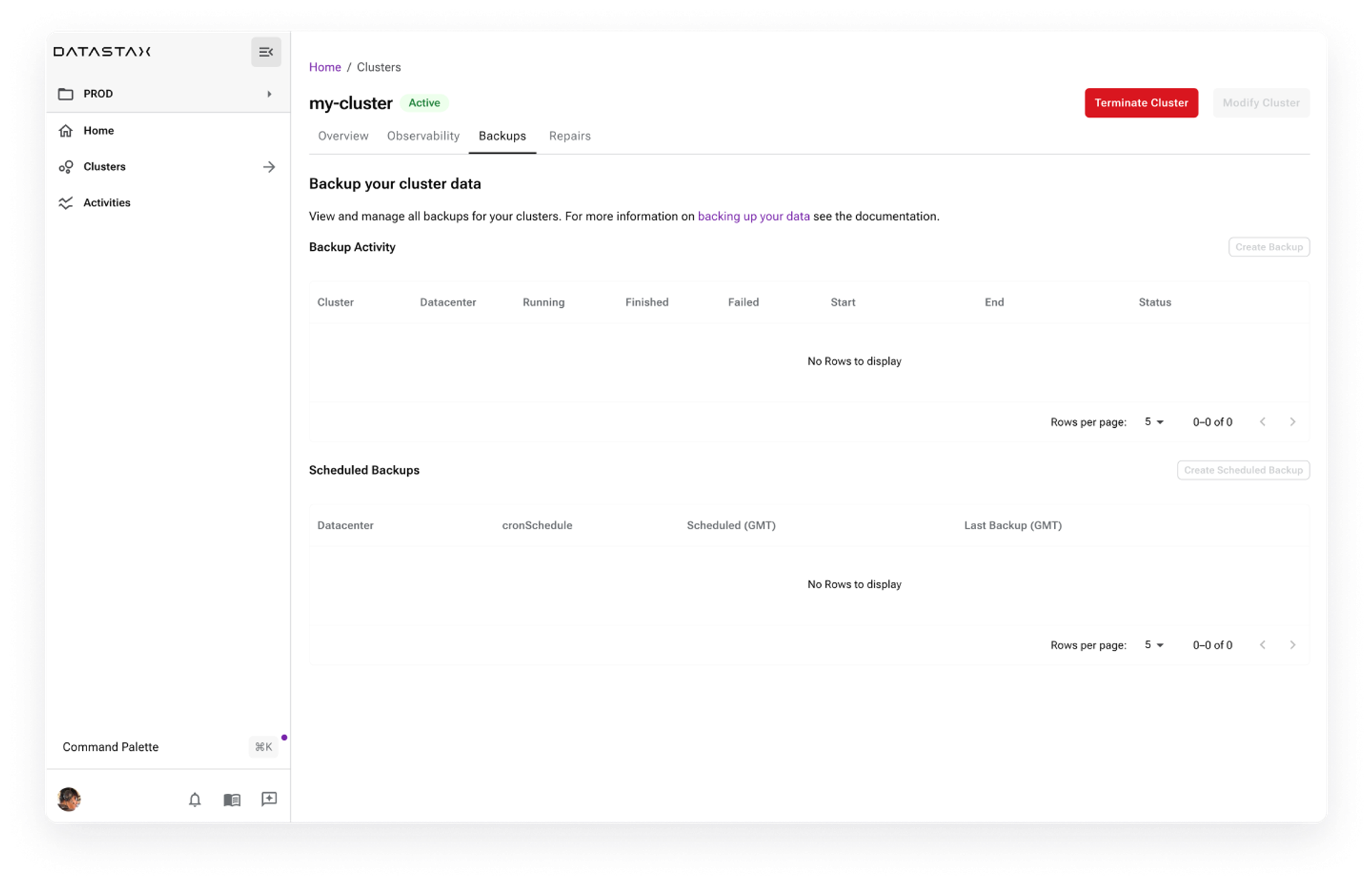
Task: Click the feedback plus icon at bottom
Action: click(268, 798)
